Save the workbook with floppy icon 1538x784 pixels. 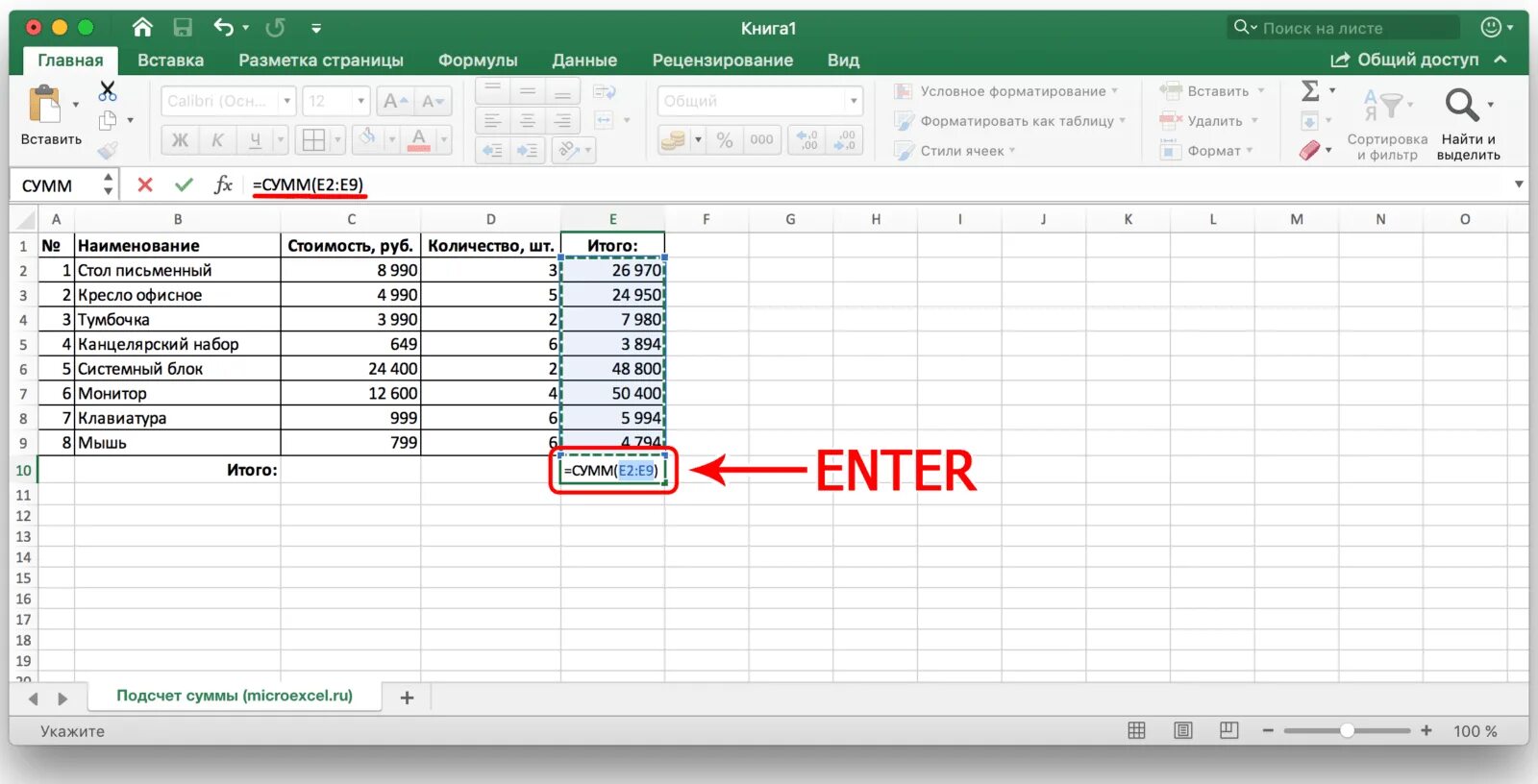tap(183, 27)
